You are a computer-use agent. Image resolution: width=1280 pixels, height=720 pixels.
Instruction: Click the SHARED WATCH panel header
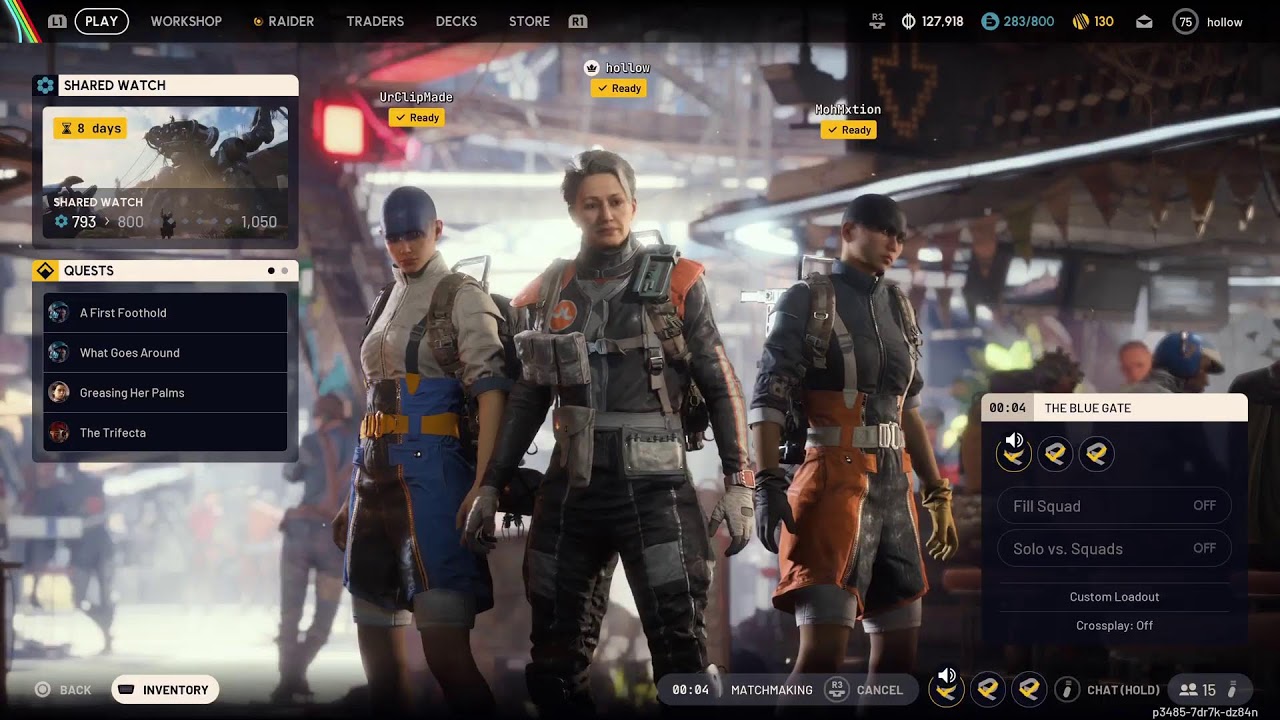click(165, 85)
